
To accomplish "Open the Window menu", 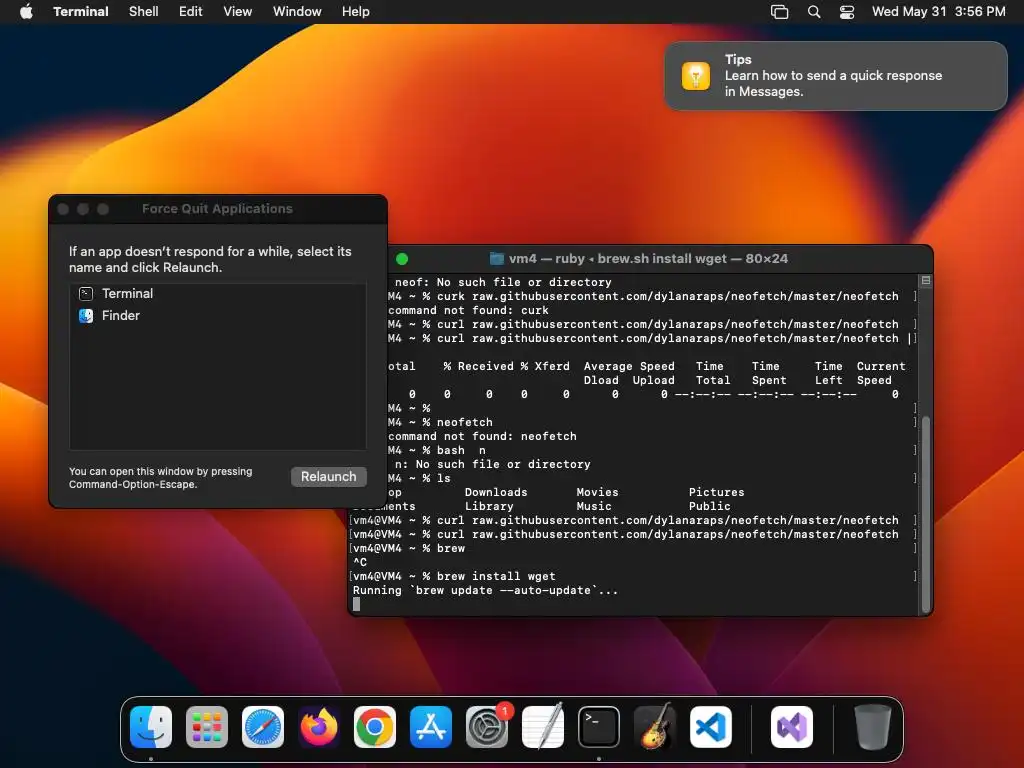I will pos(296,11).
